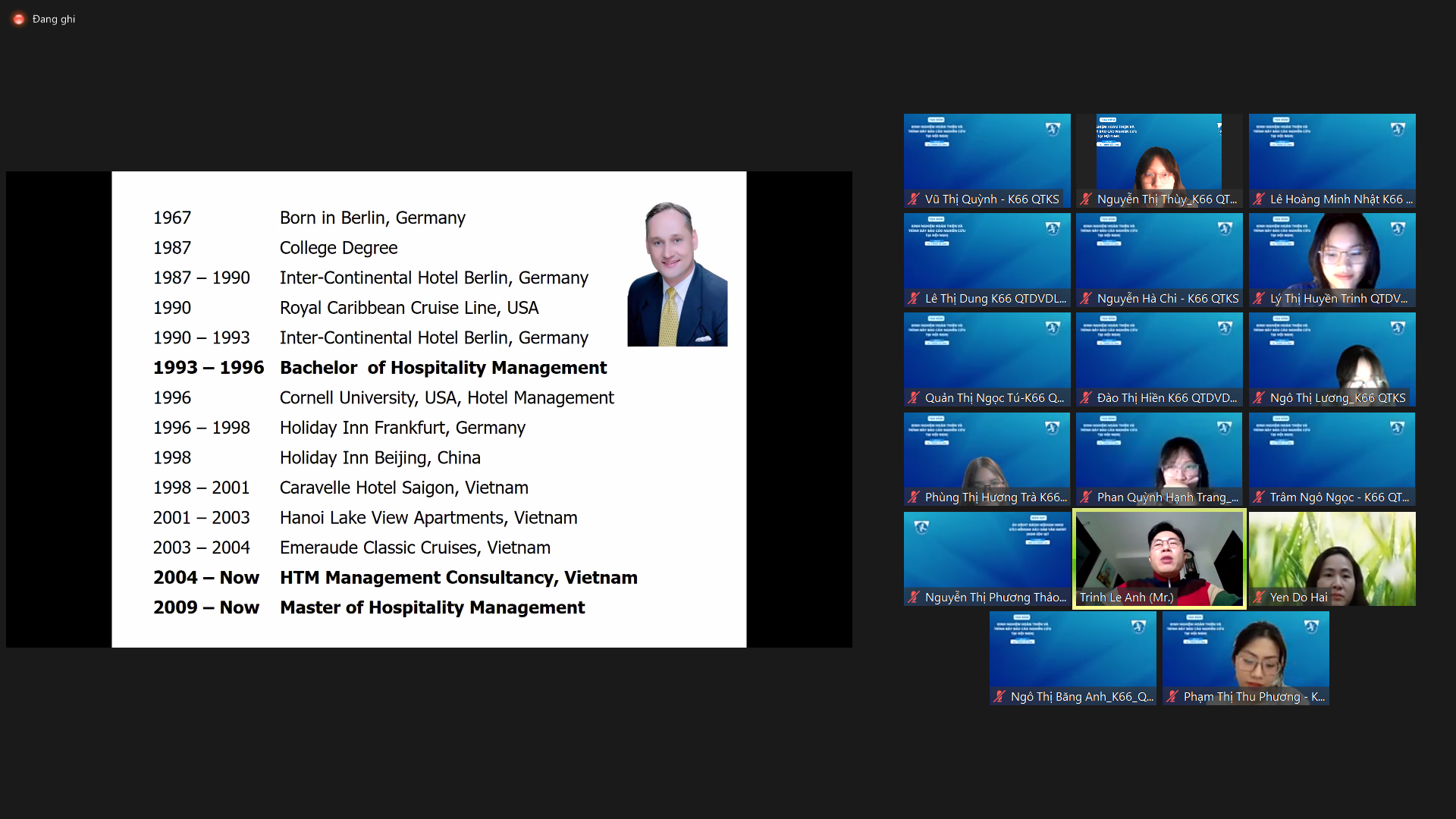This screenshot has height=819, width=1456.
Task: Click Ngô Thị Băng Anh participant name label
Action: (x=1081, y=697)
